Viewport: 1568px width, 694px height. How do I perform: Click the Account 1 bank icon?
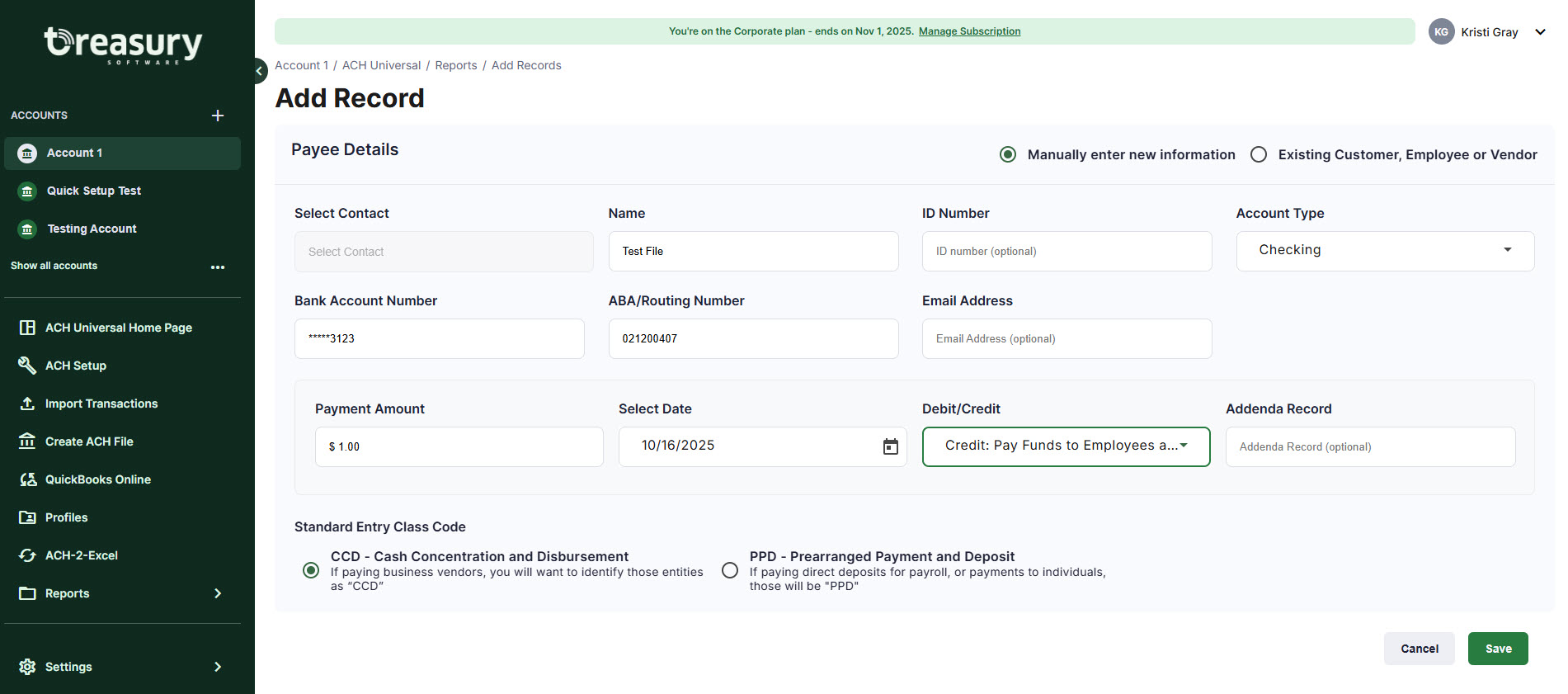pyautogui.click(x=27, y=153)
